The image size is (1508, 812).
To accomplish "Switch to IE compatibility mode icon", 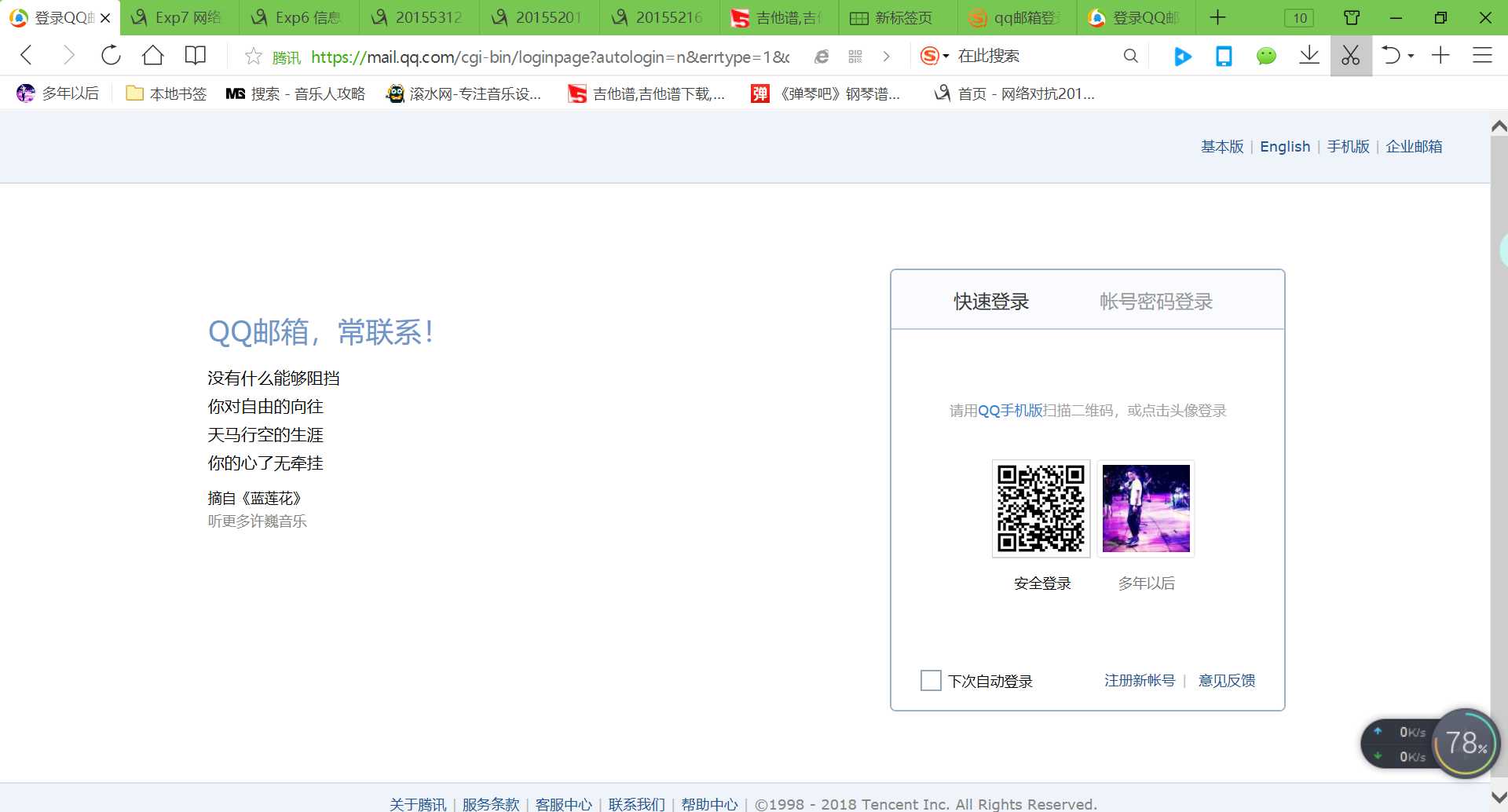I will (x=822, y=56).
